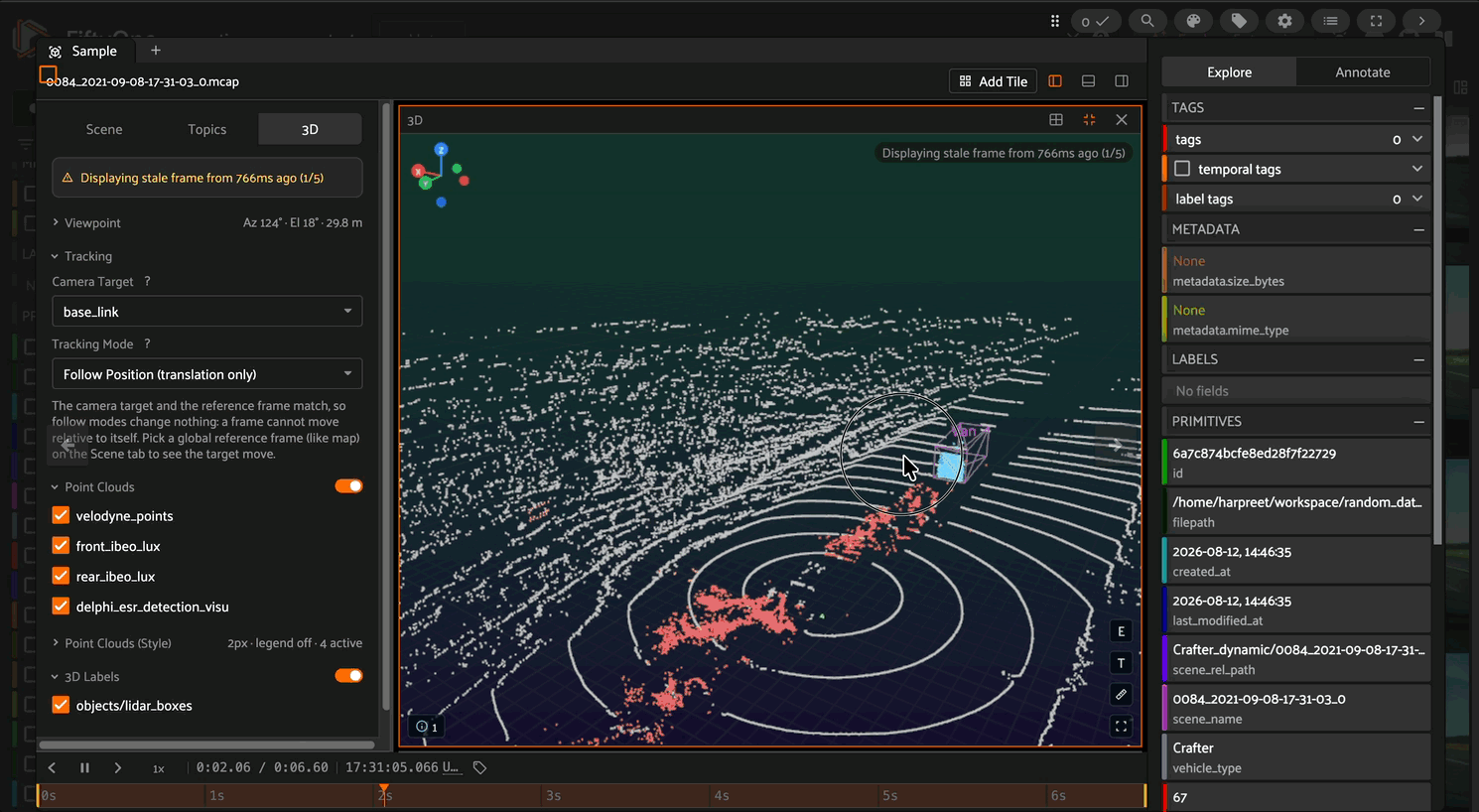Turn off the Point Clouds toggle switch

348,486
